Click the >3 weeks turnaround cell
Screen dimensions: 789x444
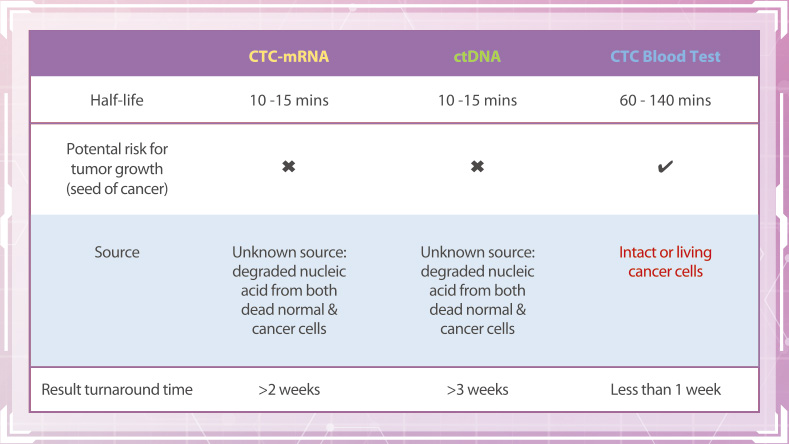pyautogui.click(x=477, y=389)
